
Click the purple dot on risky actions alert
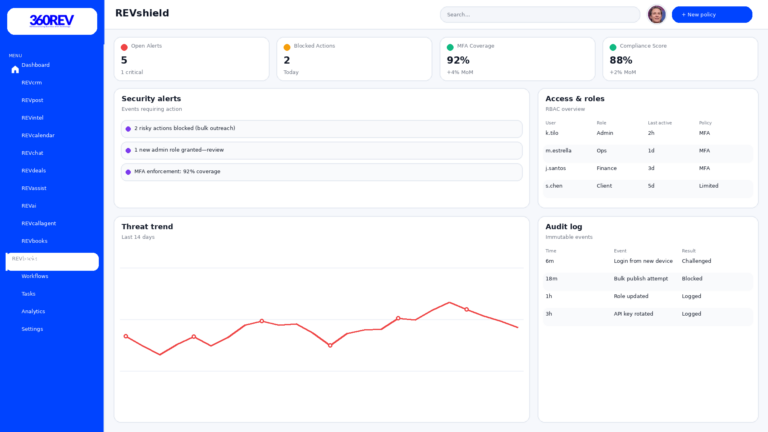coord(128,129)
